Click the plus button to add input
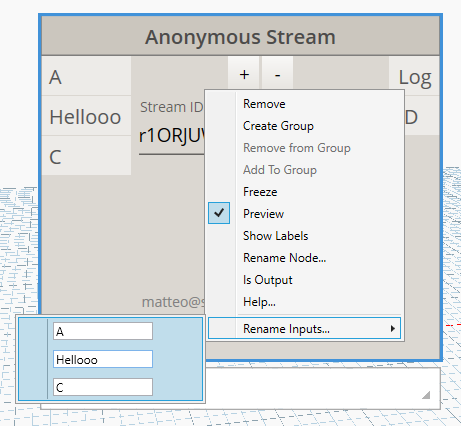The height and width of the screenshot is (426, 461). [244, 74]
